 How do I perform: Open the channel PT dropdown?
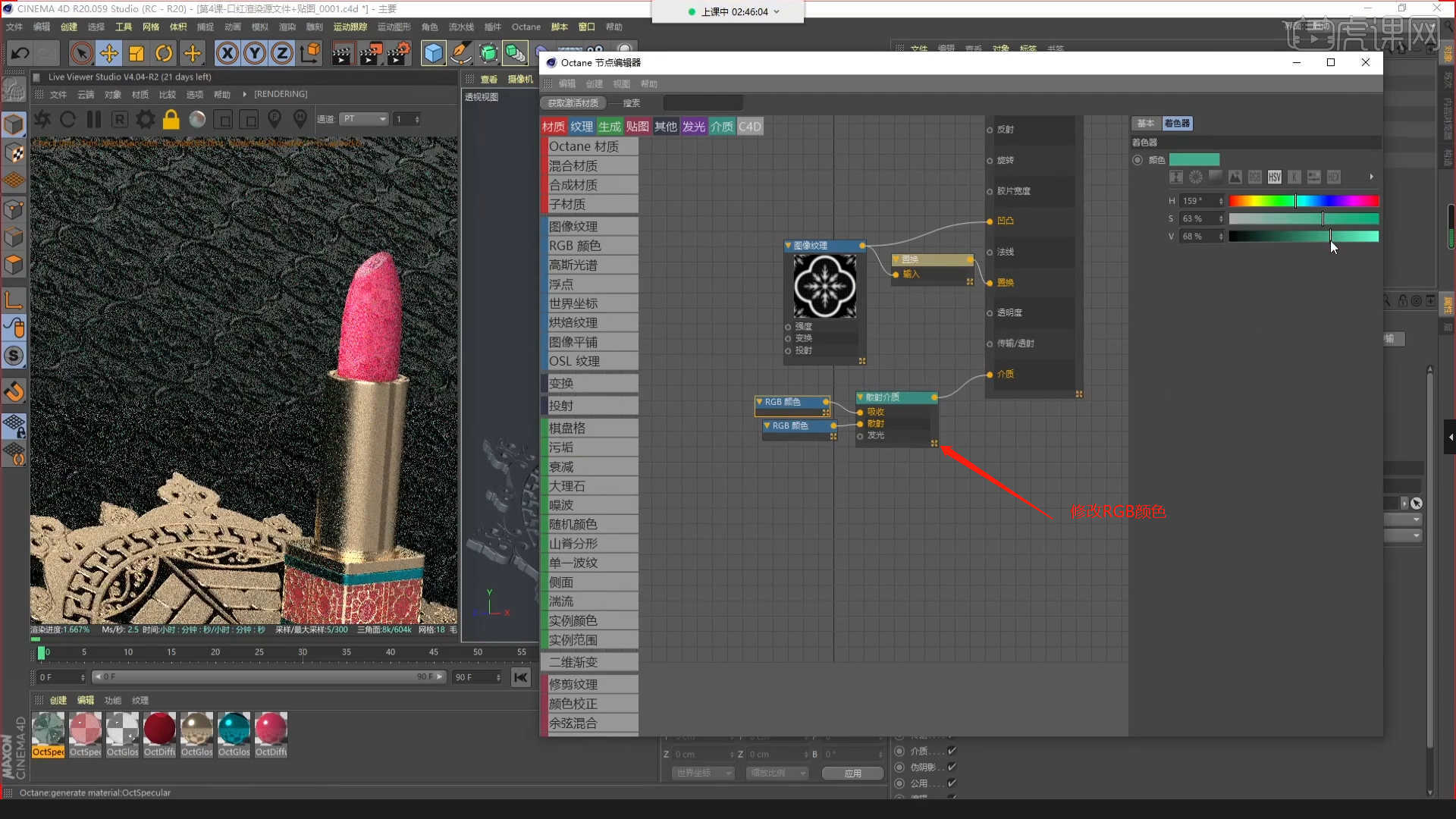pos(364,119)
